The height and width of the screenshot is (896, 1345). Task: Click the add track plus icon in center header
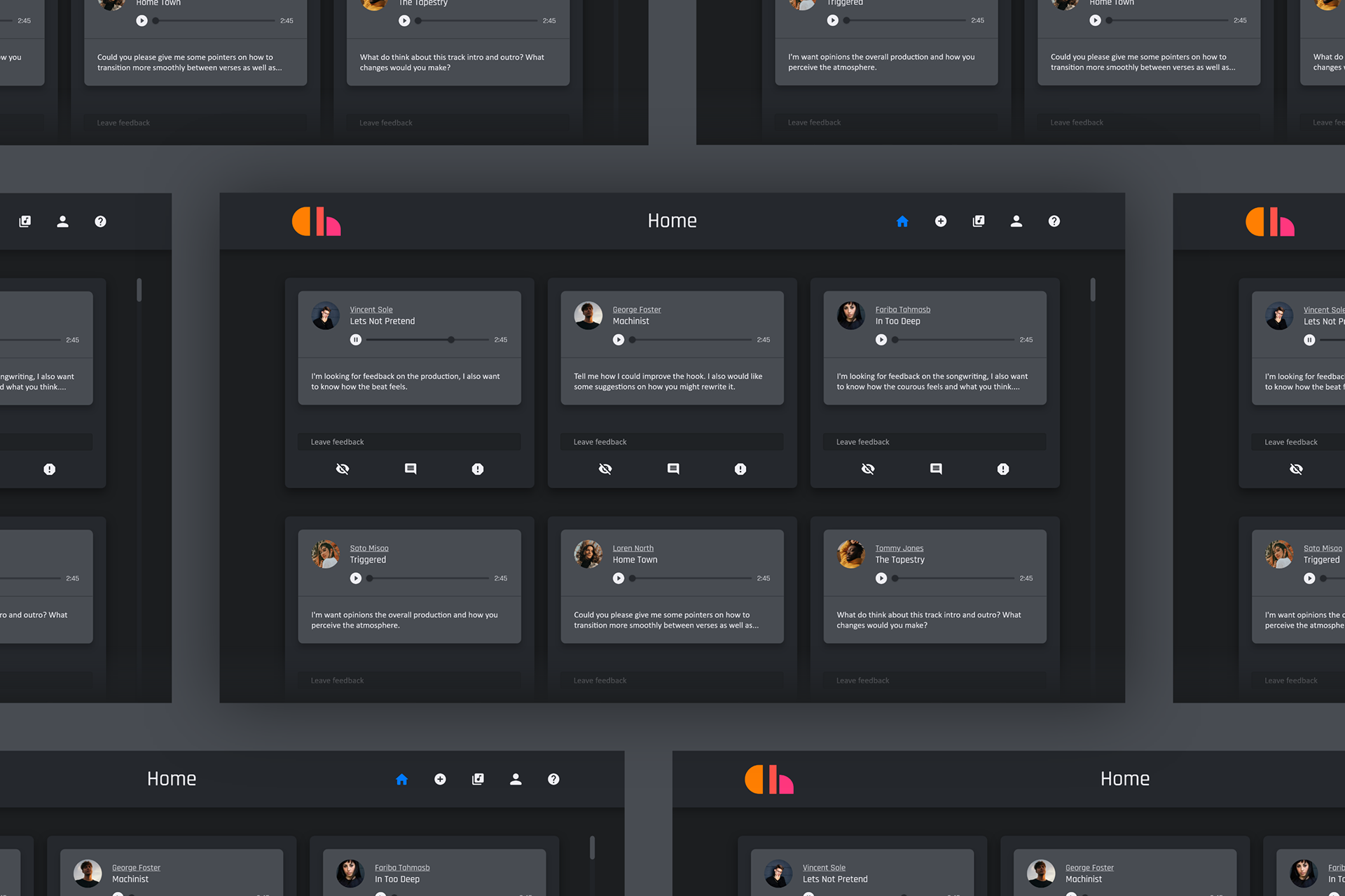pyautogui.click(x=941, y=221)
